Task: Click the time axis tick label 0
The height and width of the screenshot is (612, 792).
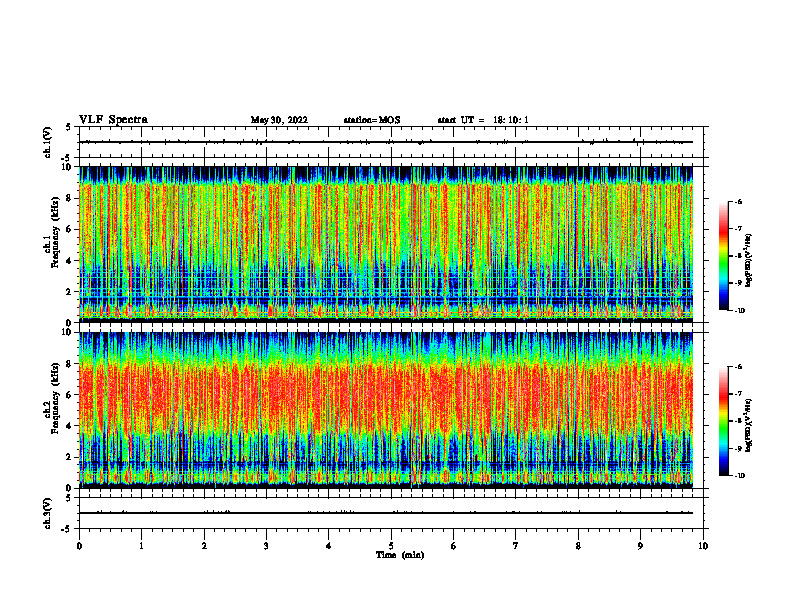Action: click(79, 546)
